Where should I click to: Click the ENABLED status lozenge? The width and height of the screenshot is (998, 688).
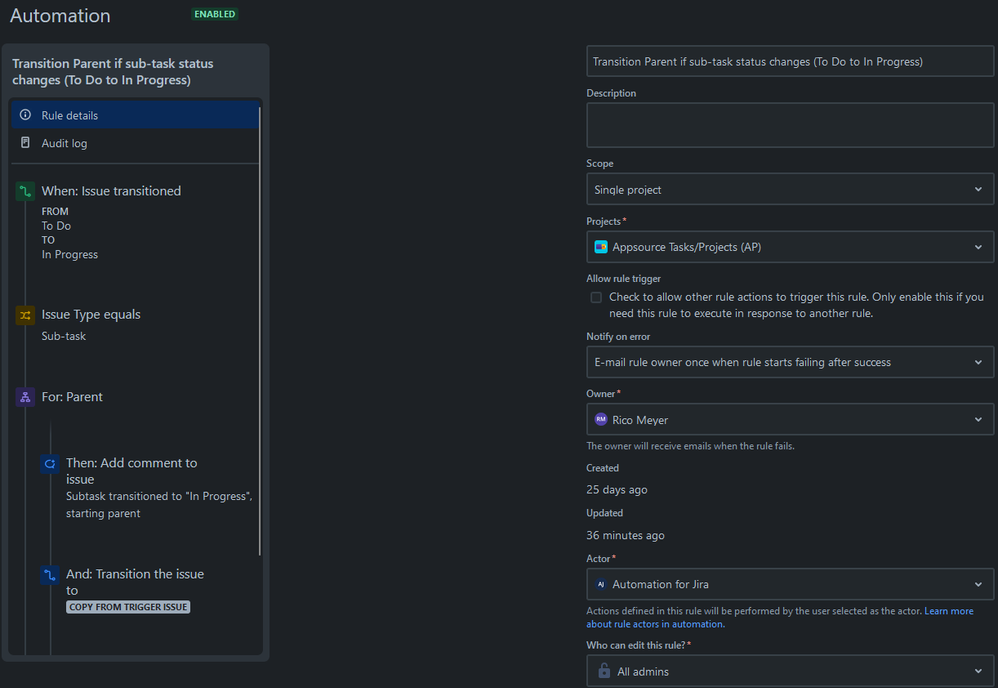click(x=214, y=14)
